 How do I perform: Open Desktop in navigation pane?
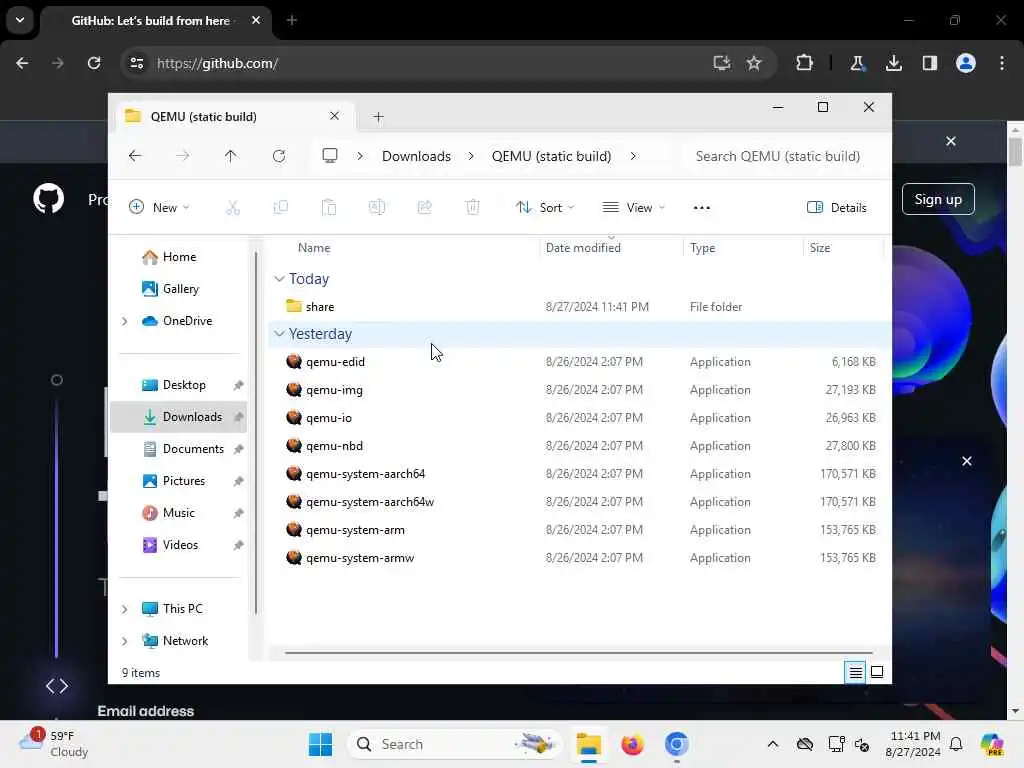point(178,385)
